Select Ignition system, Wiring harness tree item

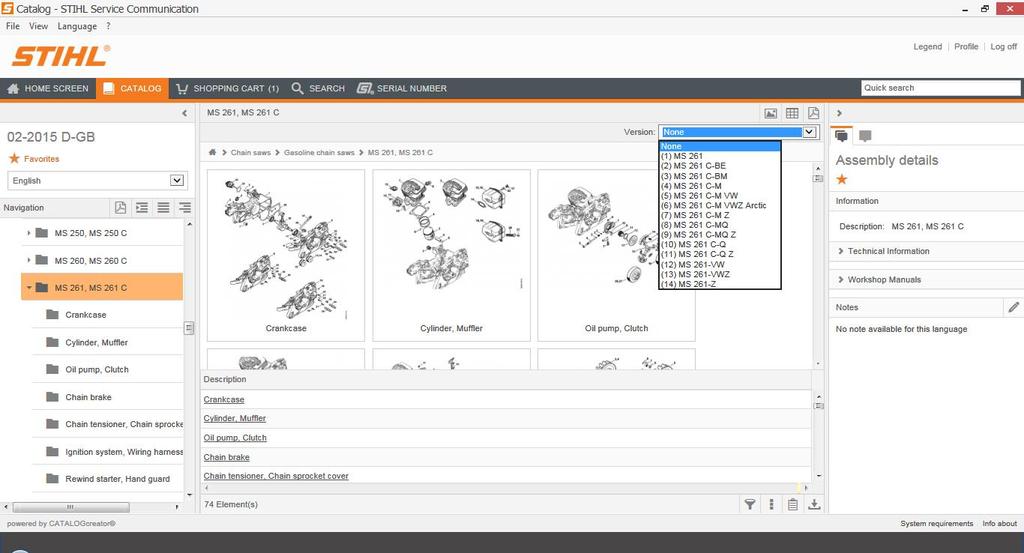click(123, 452)
